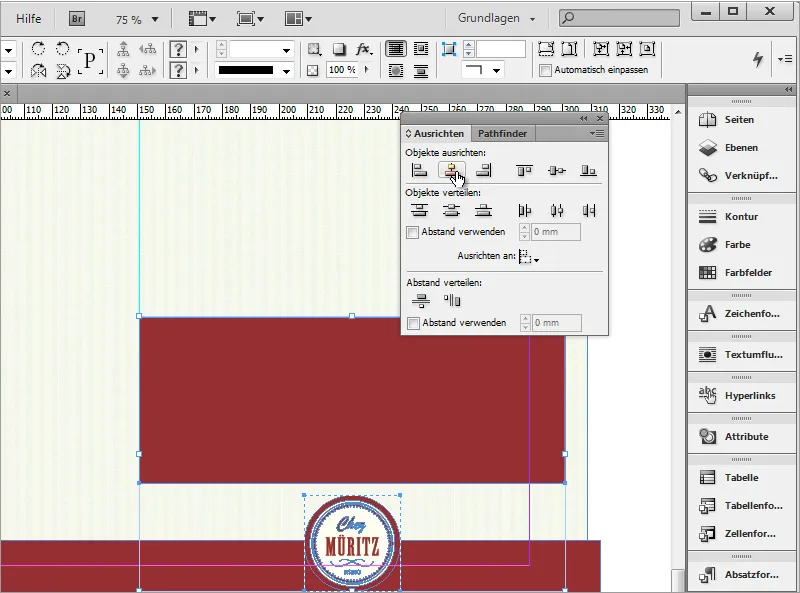
Task: Click rotate 90° counter-clockwise icon
Action: pyautogui.click(x=62, y=49)
